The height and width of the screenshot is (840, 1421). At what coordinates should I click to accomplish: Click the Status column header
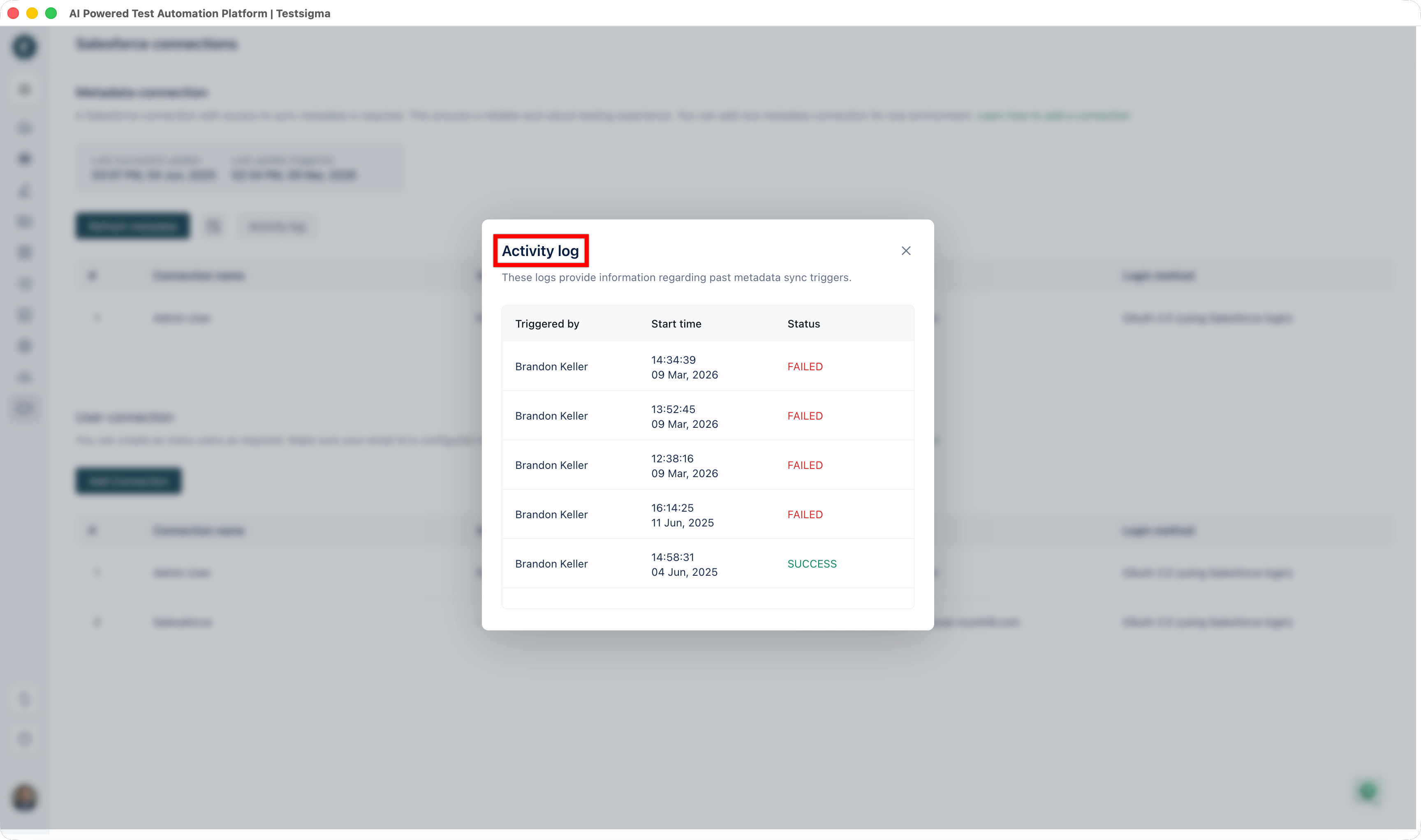(x=803, y=324)
